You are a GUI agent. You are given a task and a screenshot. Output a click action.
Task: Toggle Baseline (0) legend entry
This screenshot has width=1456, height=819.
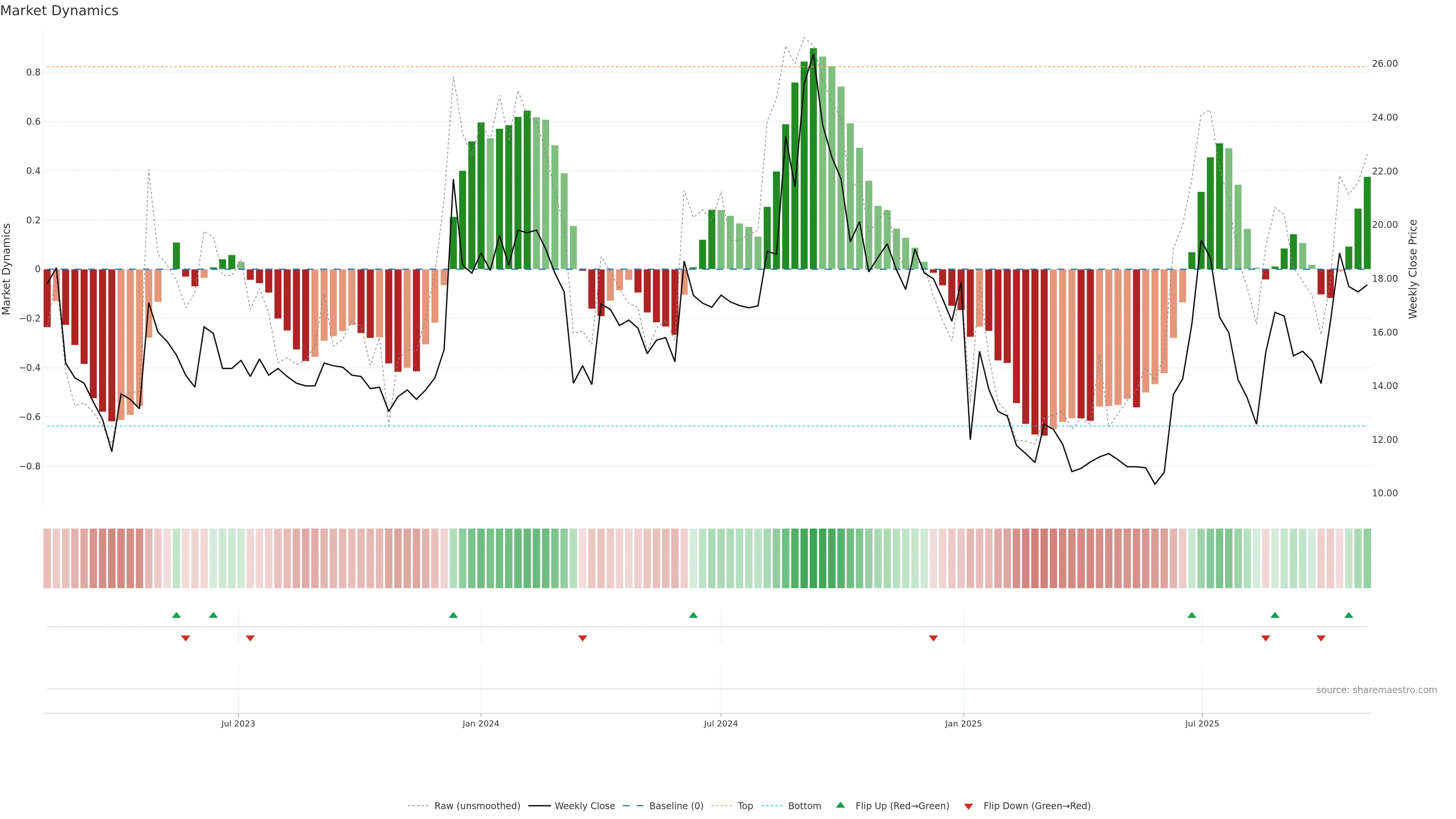[x=676, y=806]
